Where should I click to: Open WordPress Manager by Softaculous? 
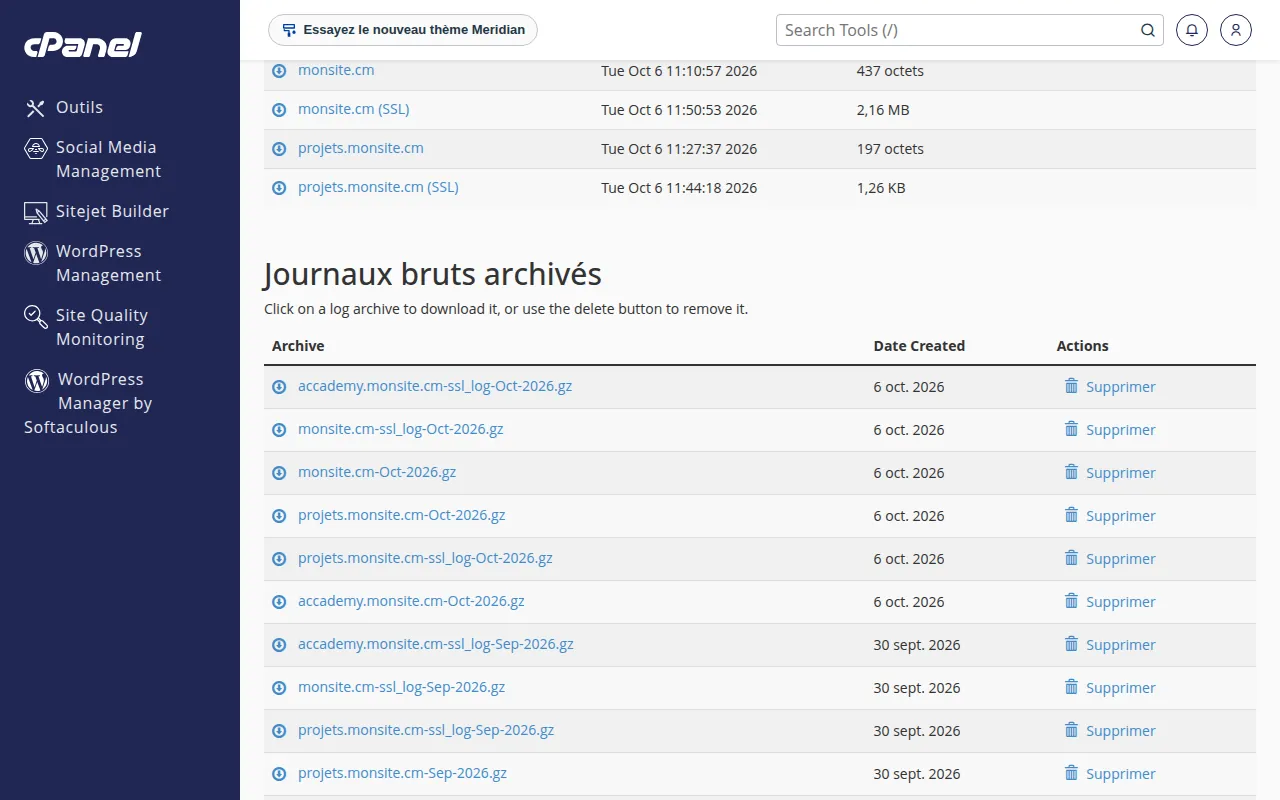tap(88, 403)
